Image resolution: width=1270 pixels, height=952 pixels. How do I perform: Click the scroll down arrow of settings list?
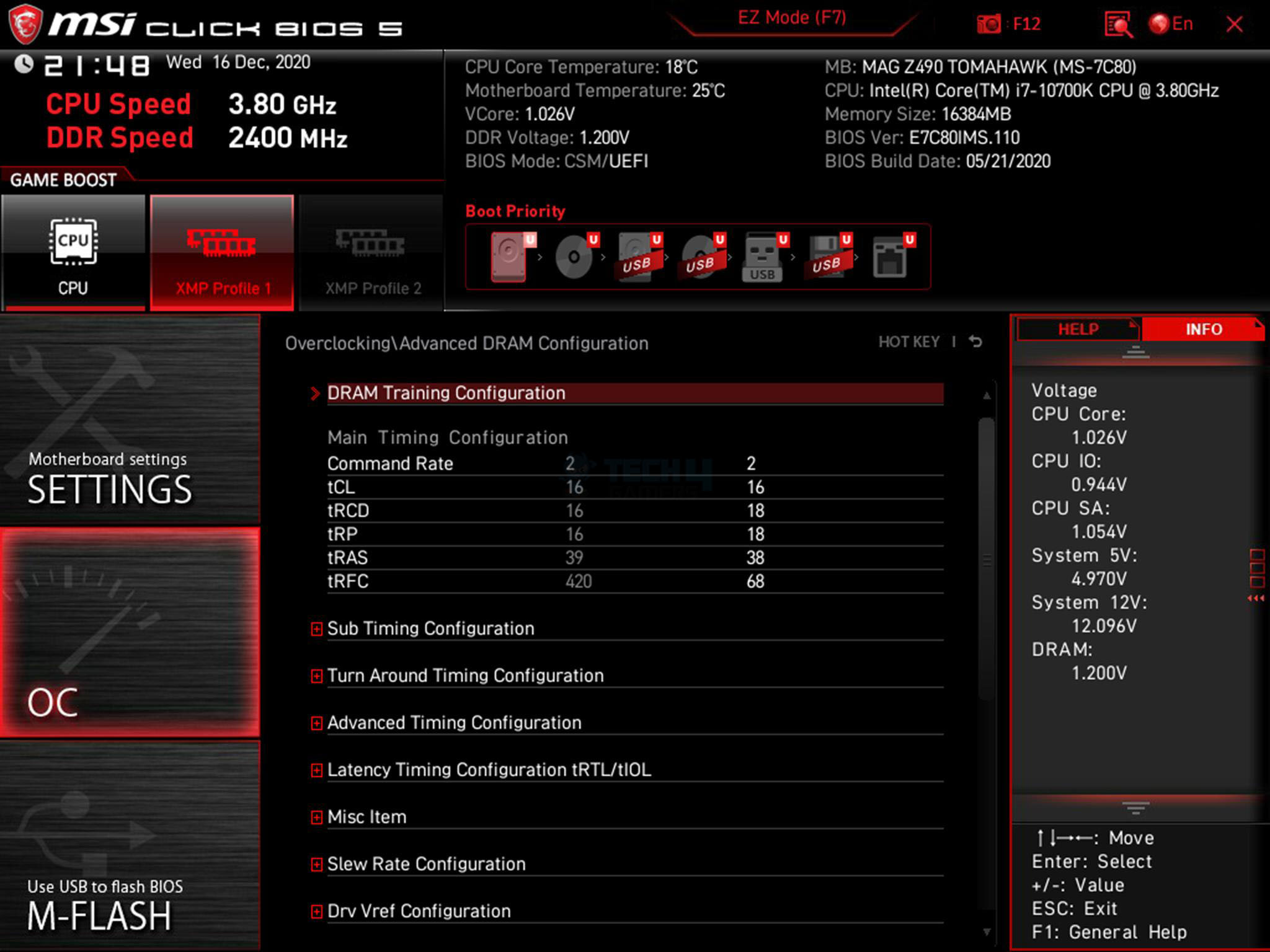987,932
